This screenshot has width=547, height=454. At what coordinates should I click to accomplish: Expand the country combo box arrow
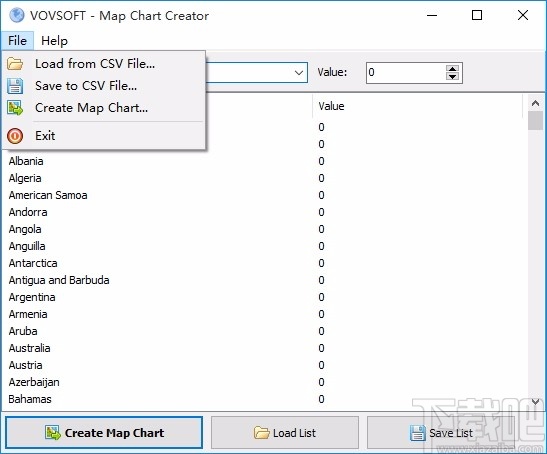(299, 73)
